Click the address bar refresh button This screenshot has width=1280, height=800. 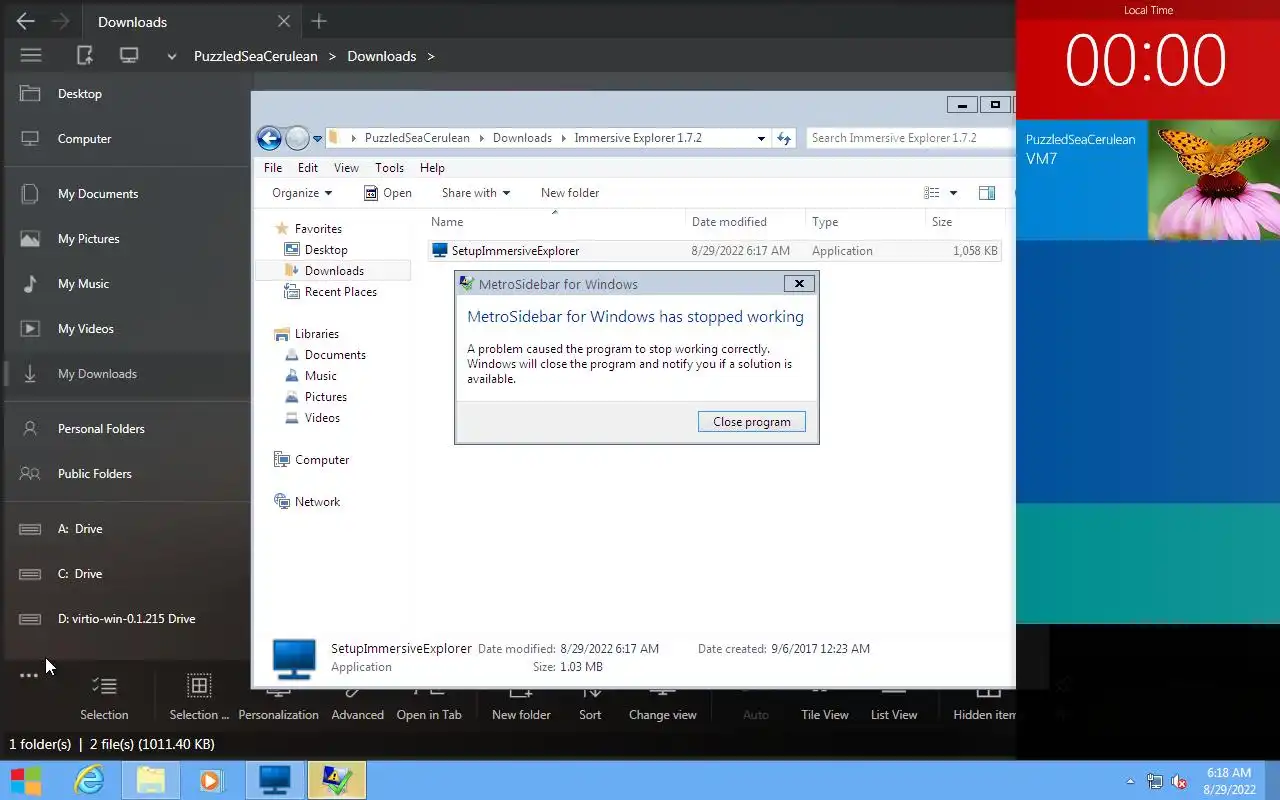pos(783,138)
